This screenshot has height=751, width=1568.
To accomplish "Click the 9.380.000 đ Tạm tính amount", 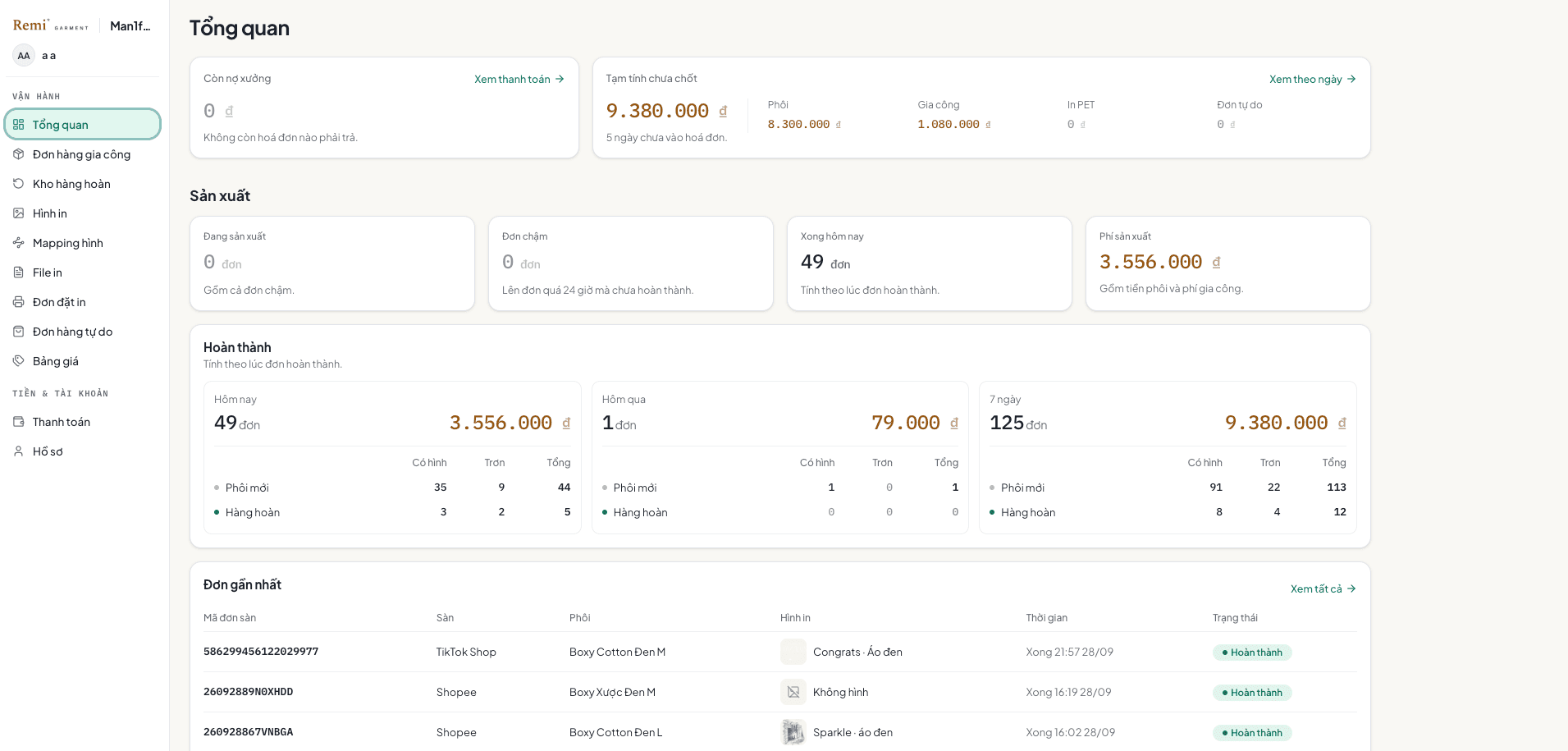I will point(666,111).
